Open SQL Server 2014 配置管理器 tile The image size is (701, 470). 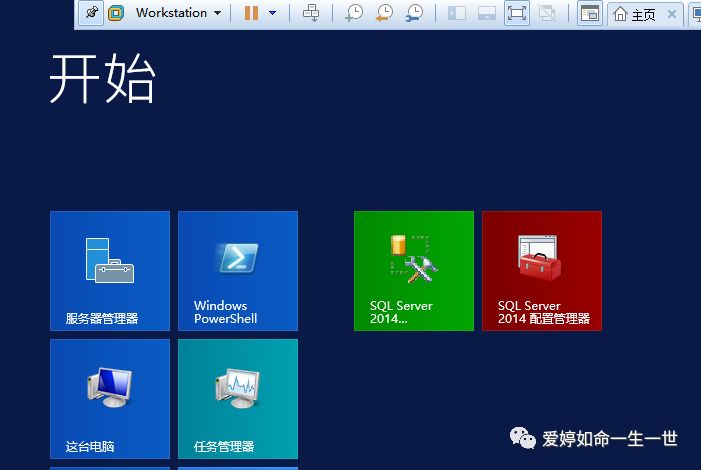pos(542,271)
